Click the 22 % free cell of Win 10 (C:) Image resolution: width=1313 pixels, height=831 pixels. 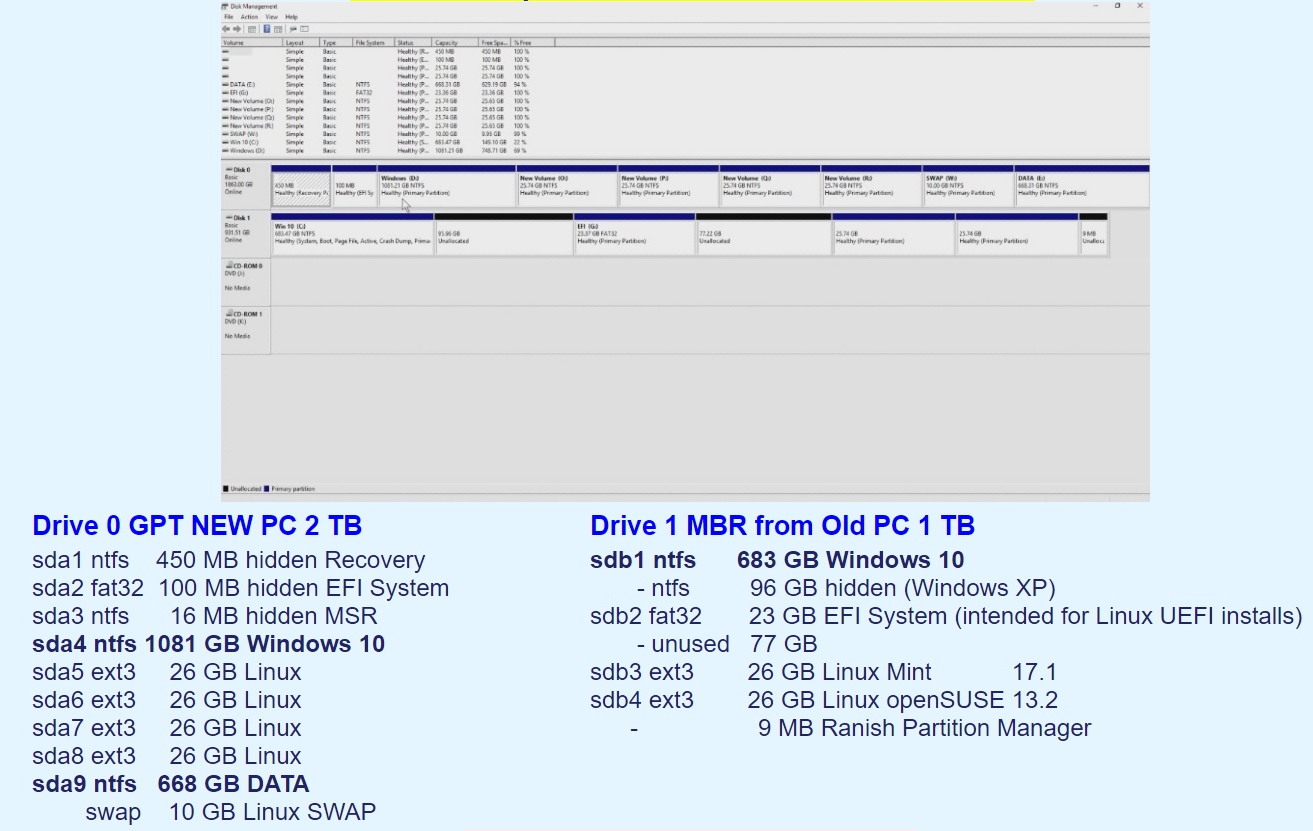[519, 142]
